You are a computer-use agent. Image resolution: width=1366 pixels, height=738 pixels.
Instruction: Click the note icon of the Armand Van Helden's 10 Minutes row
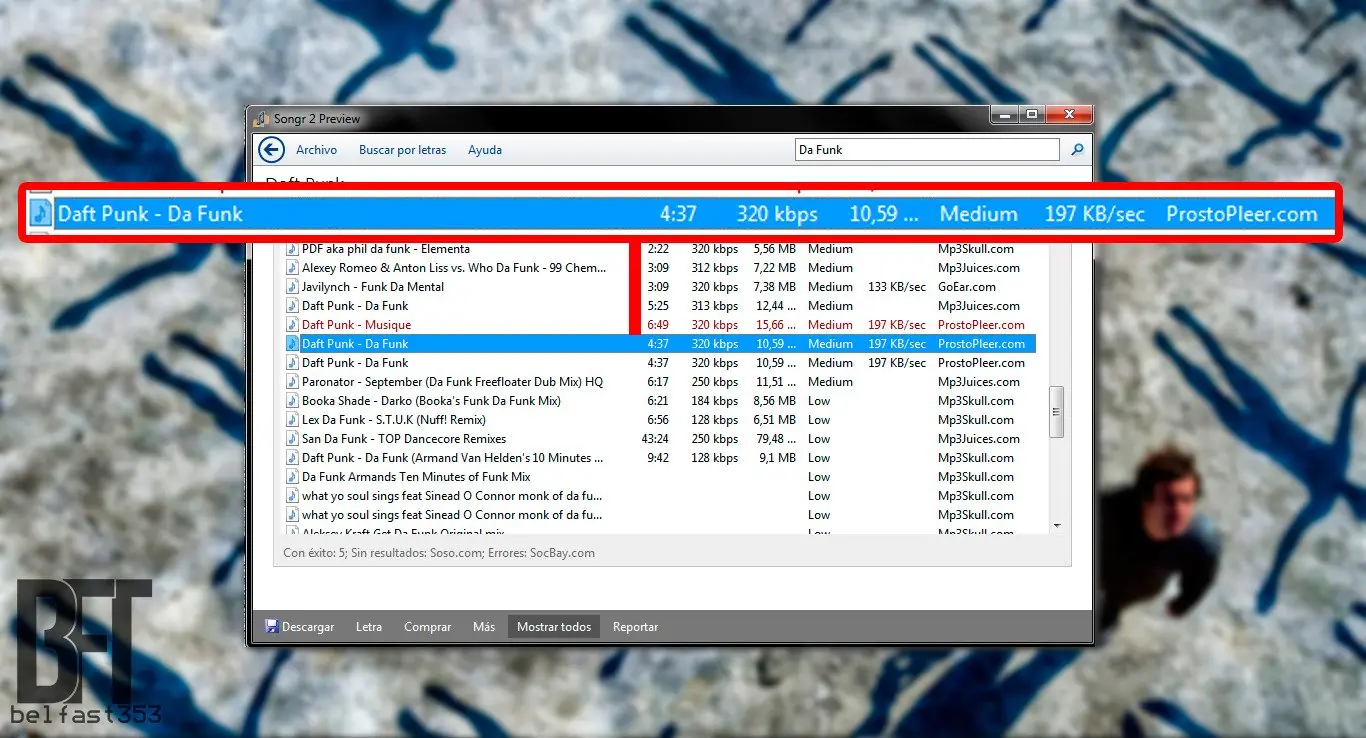292,458
